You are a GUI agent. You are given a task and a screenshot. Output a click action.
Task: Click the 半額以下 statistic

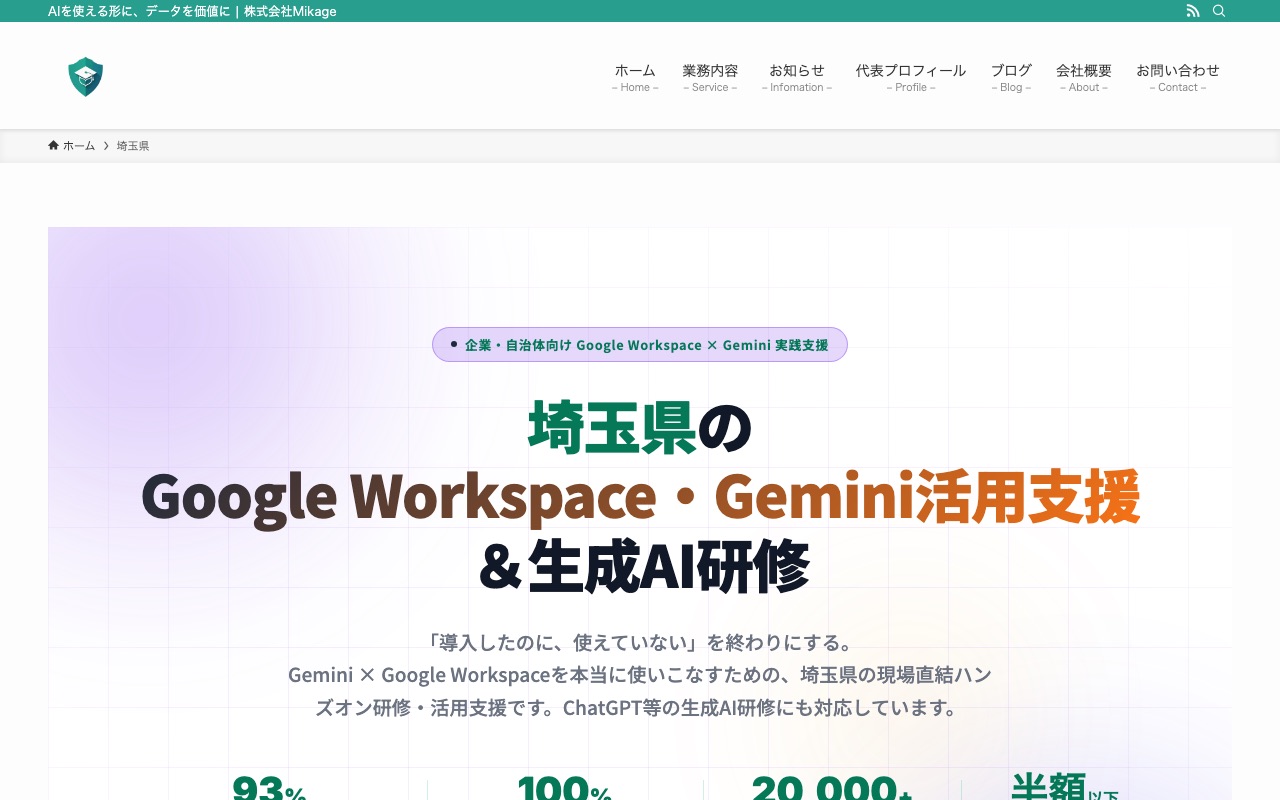click(x=1065, y=787)
